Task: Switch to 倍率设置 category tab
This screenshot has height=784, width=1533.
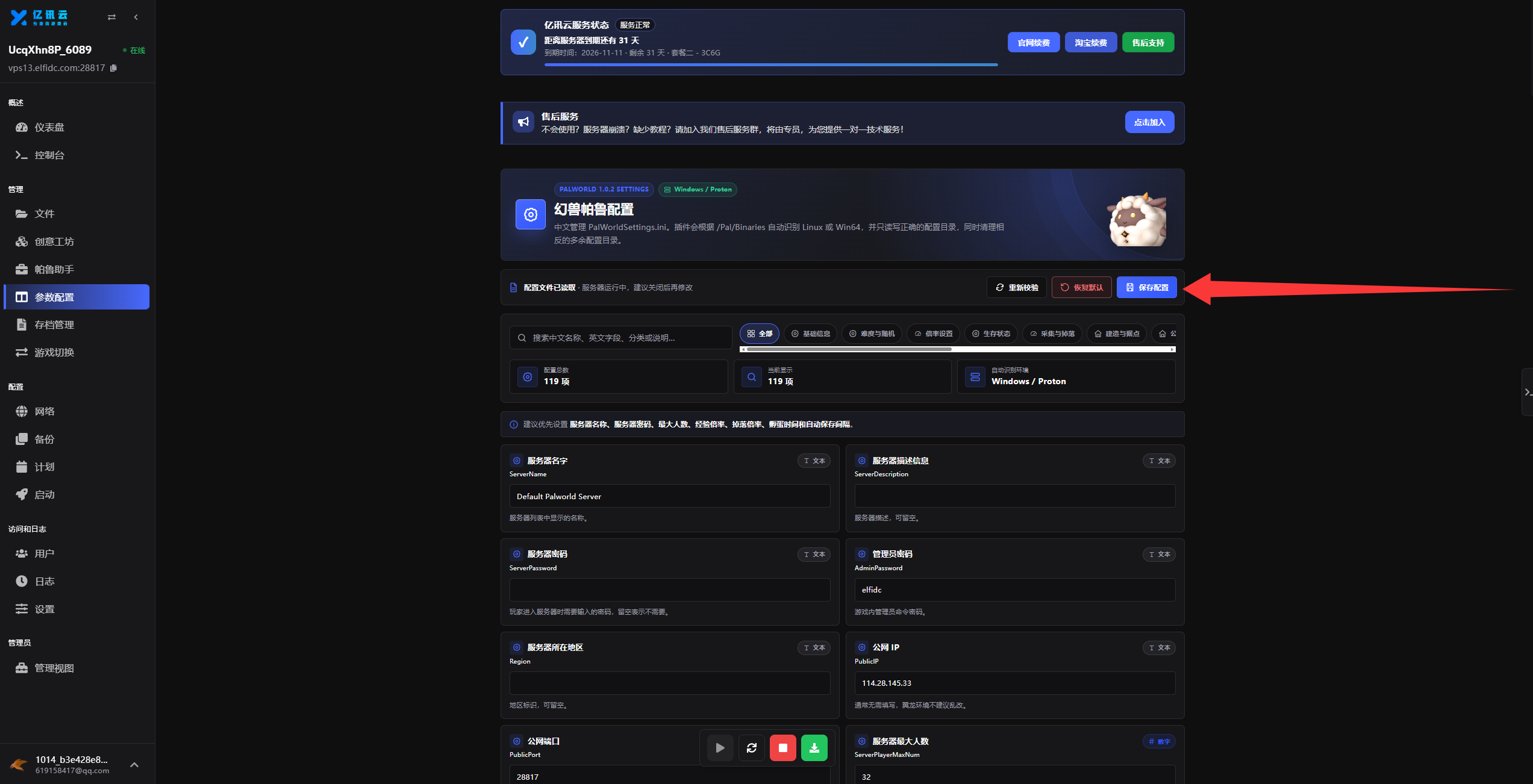Action: (x=933, y=334)
